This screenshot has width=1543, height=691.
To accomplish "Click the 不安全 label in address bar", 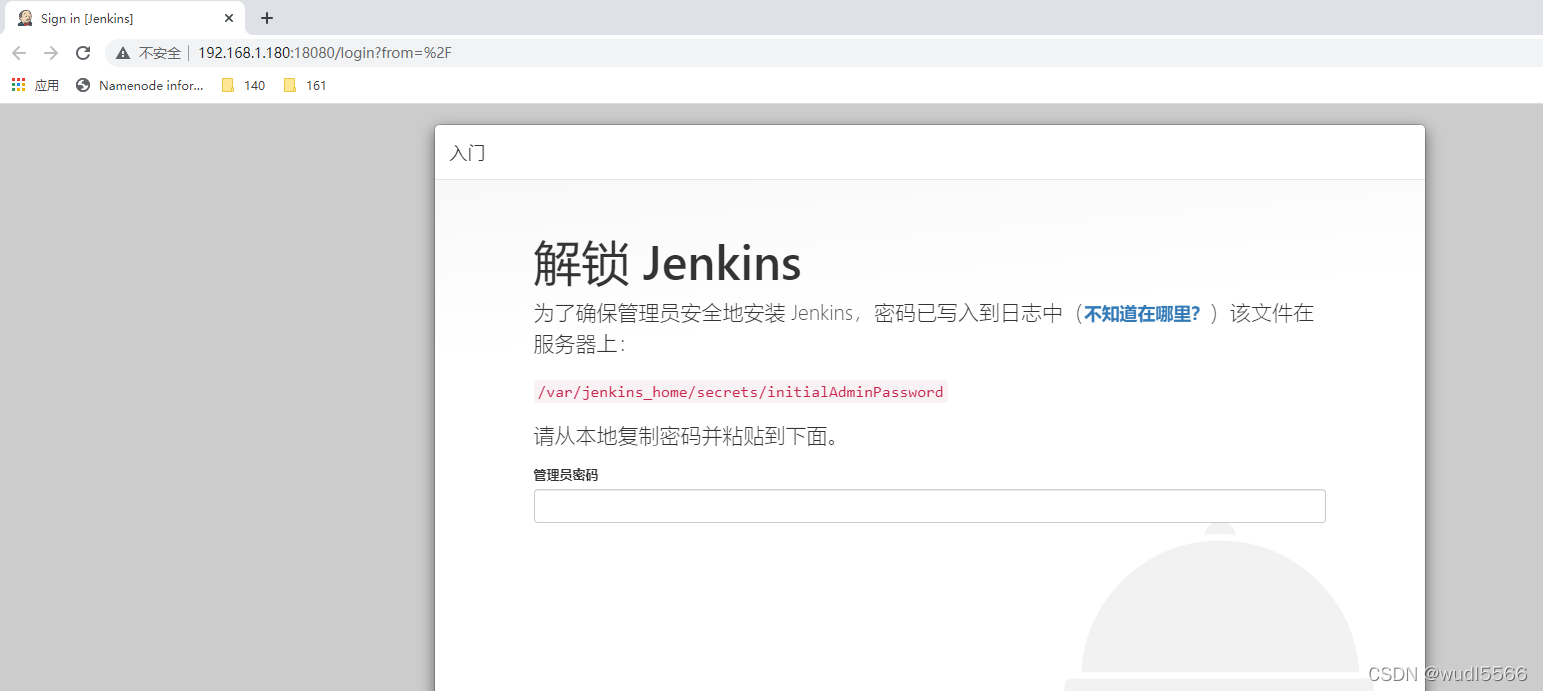I will click(160, 53).
